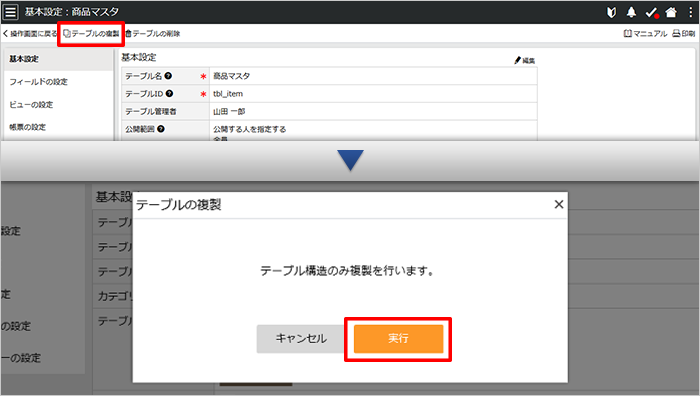Open the マニュアル link
The height and width of the screenshot is (396, 700).
645,34
